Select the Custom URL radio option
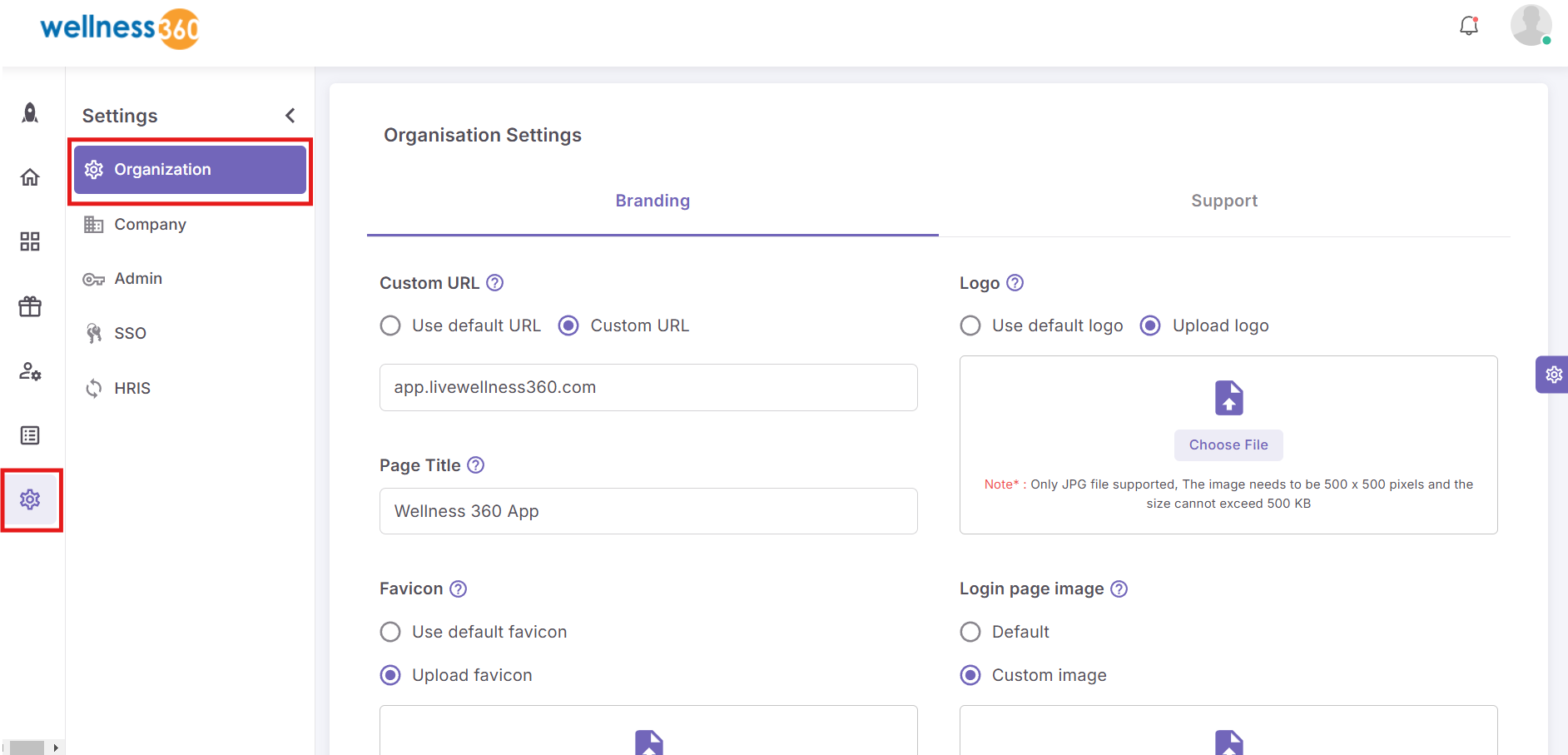Screen dimensions: 1568x755 [x=568, y=325]
